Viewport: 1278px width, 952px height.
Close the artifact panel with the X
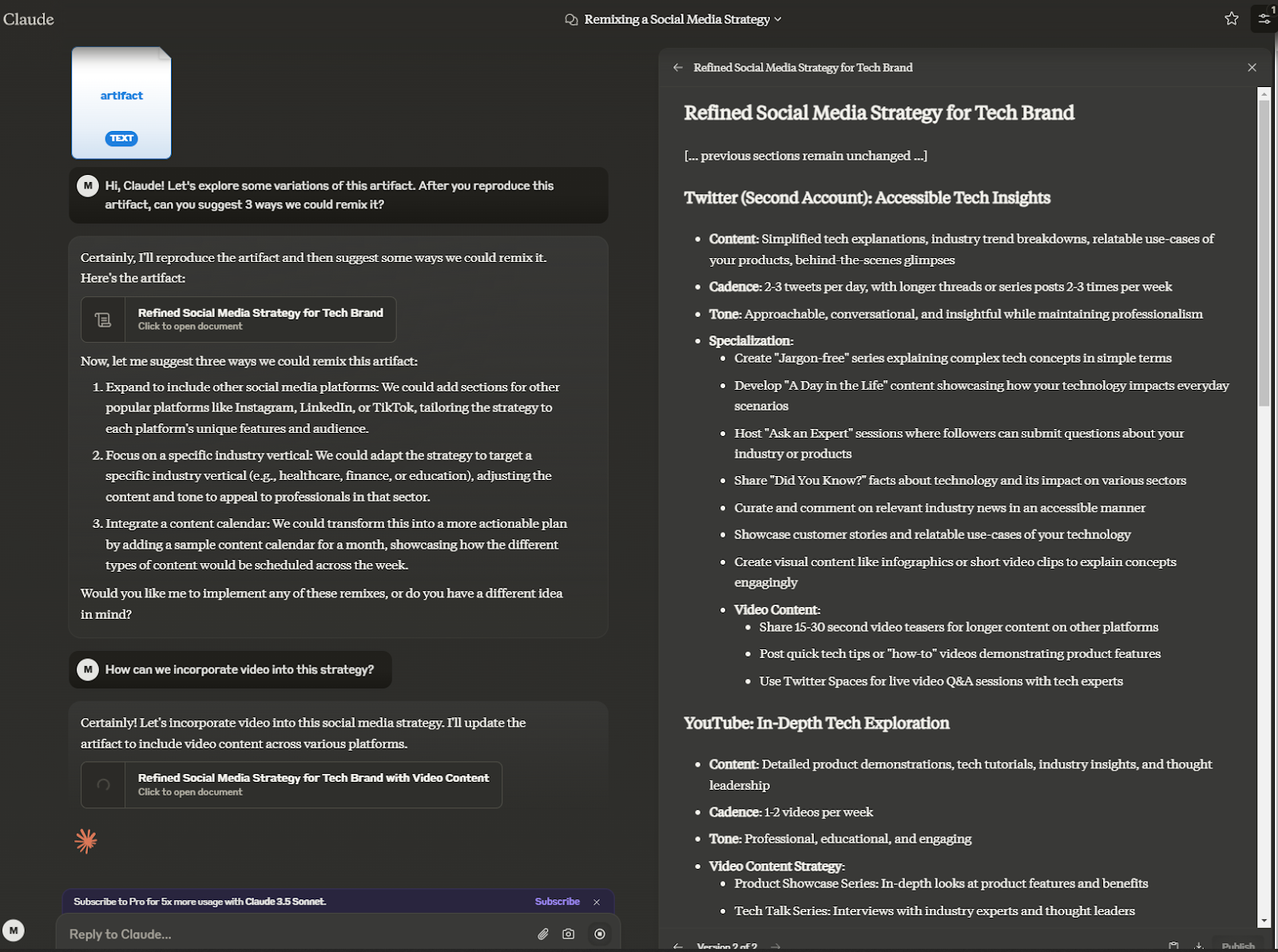coord(1252,68)
